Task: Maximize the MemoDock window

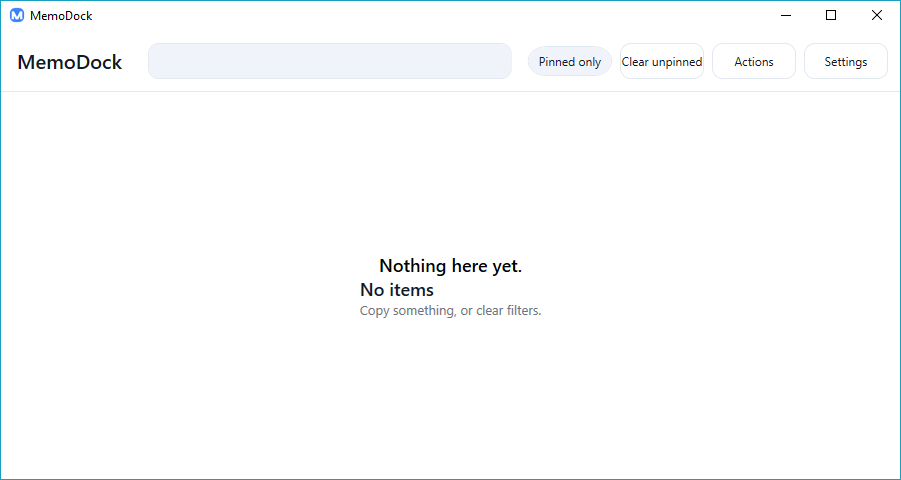Action: coord(831,15)
